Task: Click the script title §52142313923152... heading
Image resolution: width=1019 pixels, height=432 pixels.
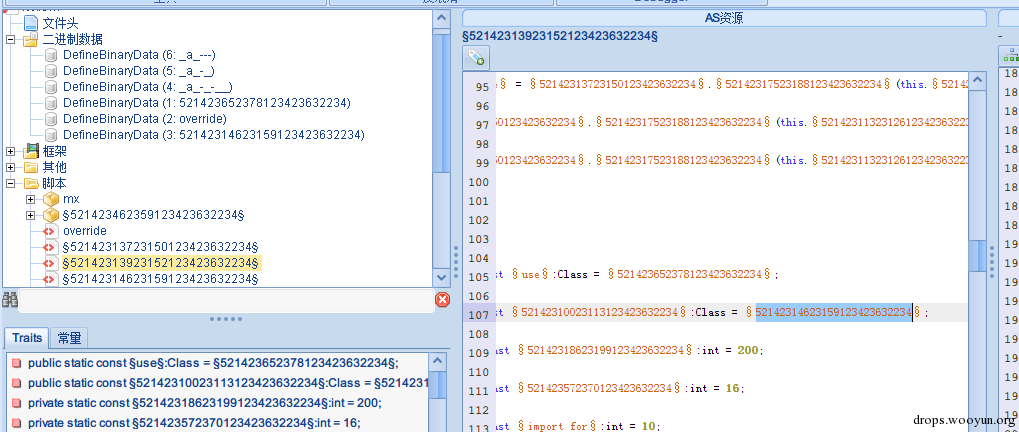Action: [x=560, y=36]
